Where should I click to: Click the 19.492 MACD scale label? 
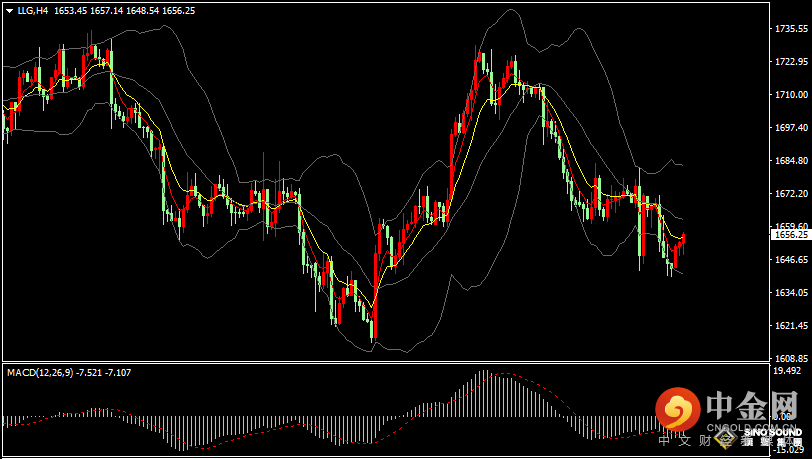[x=787, y=370]
